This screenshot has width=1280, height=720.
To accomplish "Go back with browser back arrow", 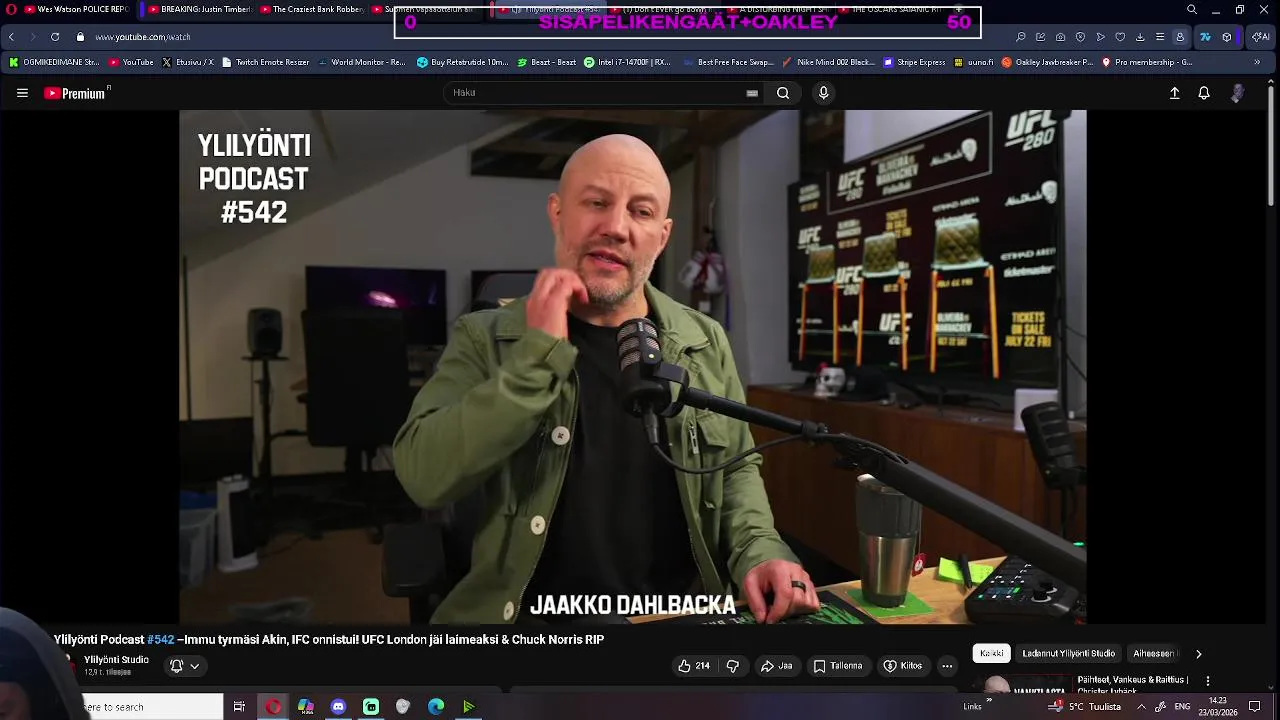I will [x=11, y=37].
